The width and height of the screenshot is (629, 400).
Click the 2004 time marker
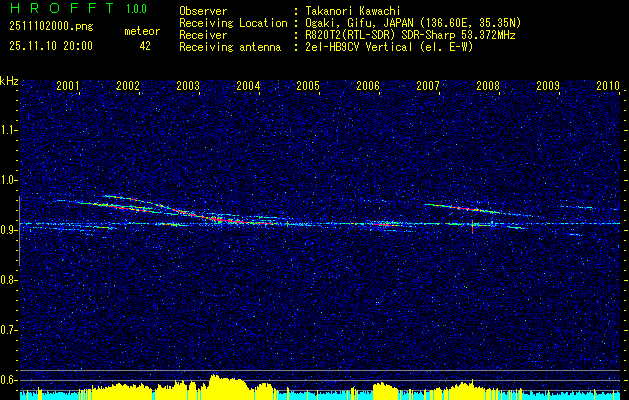point(248,85)
